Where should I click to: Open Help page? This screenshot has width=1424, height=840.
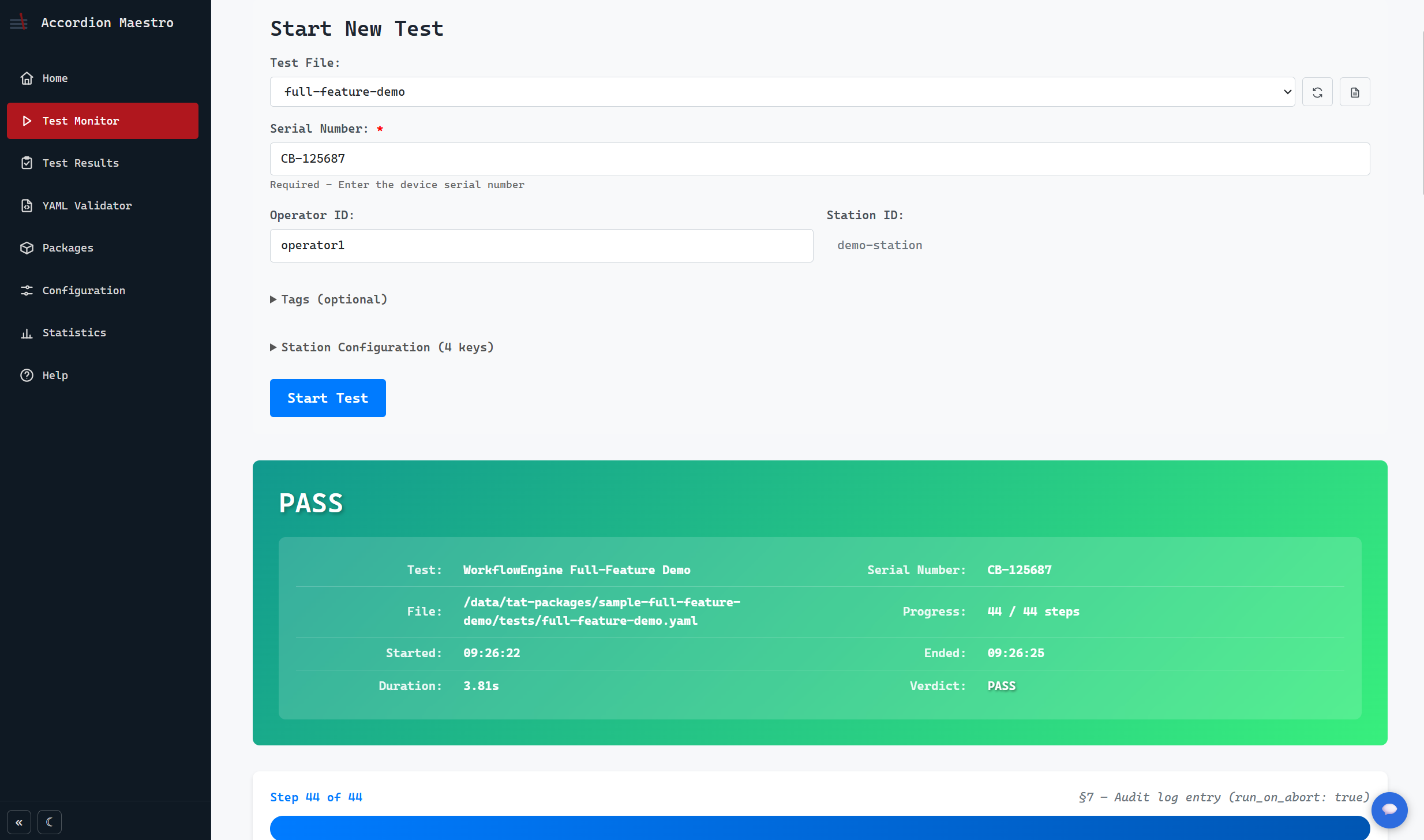point(103,375)
